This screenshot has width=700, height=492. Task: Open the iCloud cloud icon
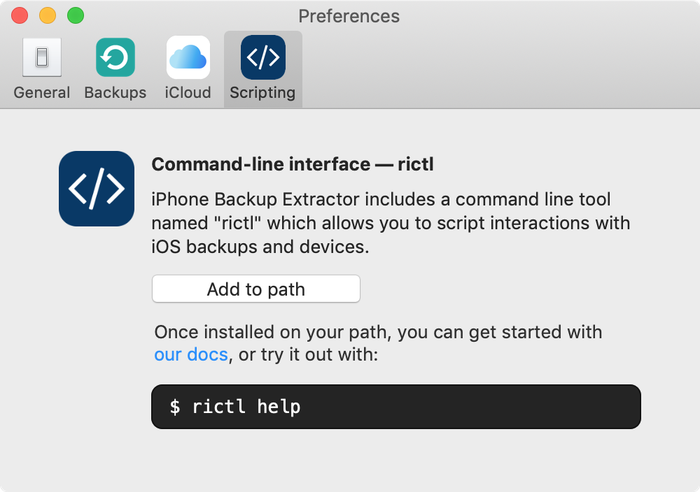(x=188, y=58)
